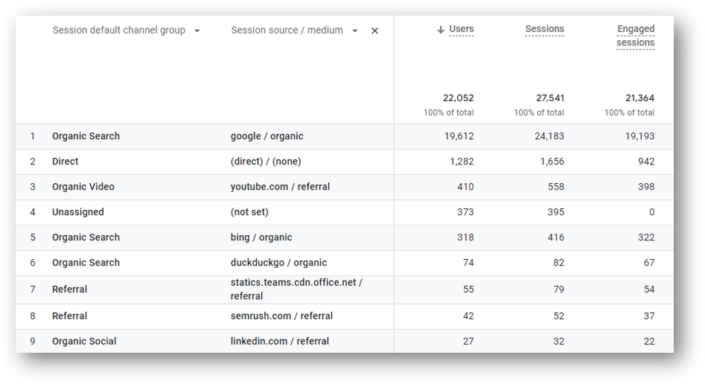Screen dimensions: 705x384
Task: Select the statics.teams.cdn.office.net referral row
Action: [x=344, y=289]
